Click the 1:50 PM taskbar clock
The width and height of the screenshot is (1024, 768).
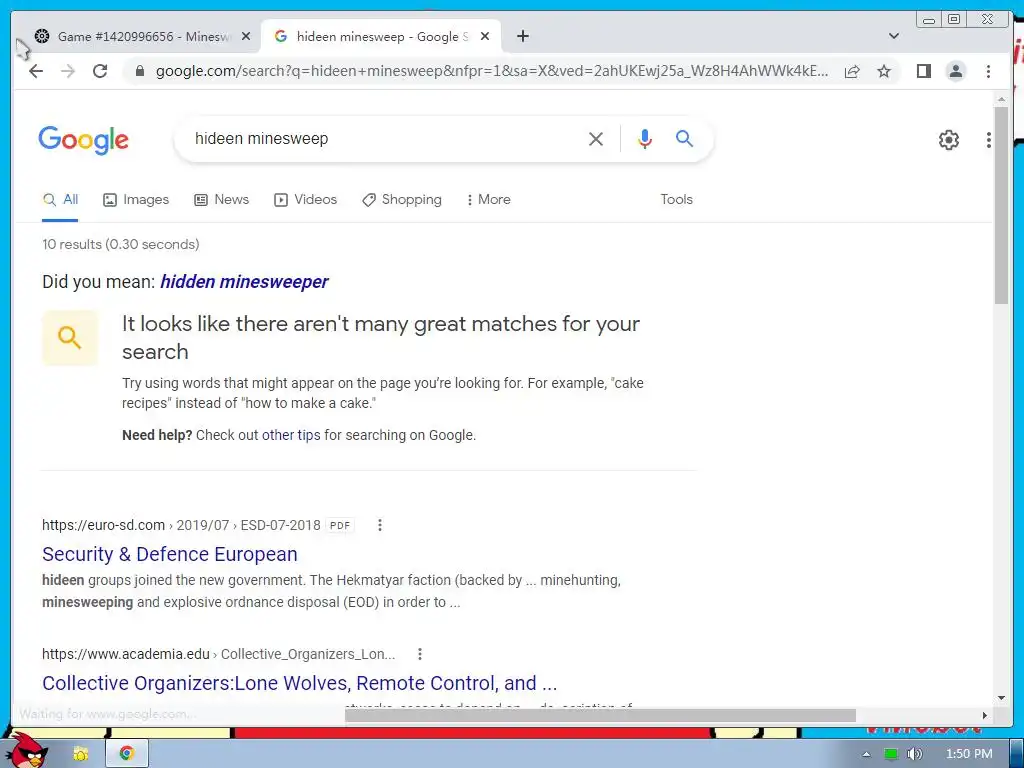click(x=969, y=754)
